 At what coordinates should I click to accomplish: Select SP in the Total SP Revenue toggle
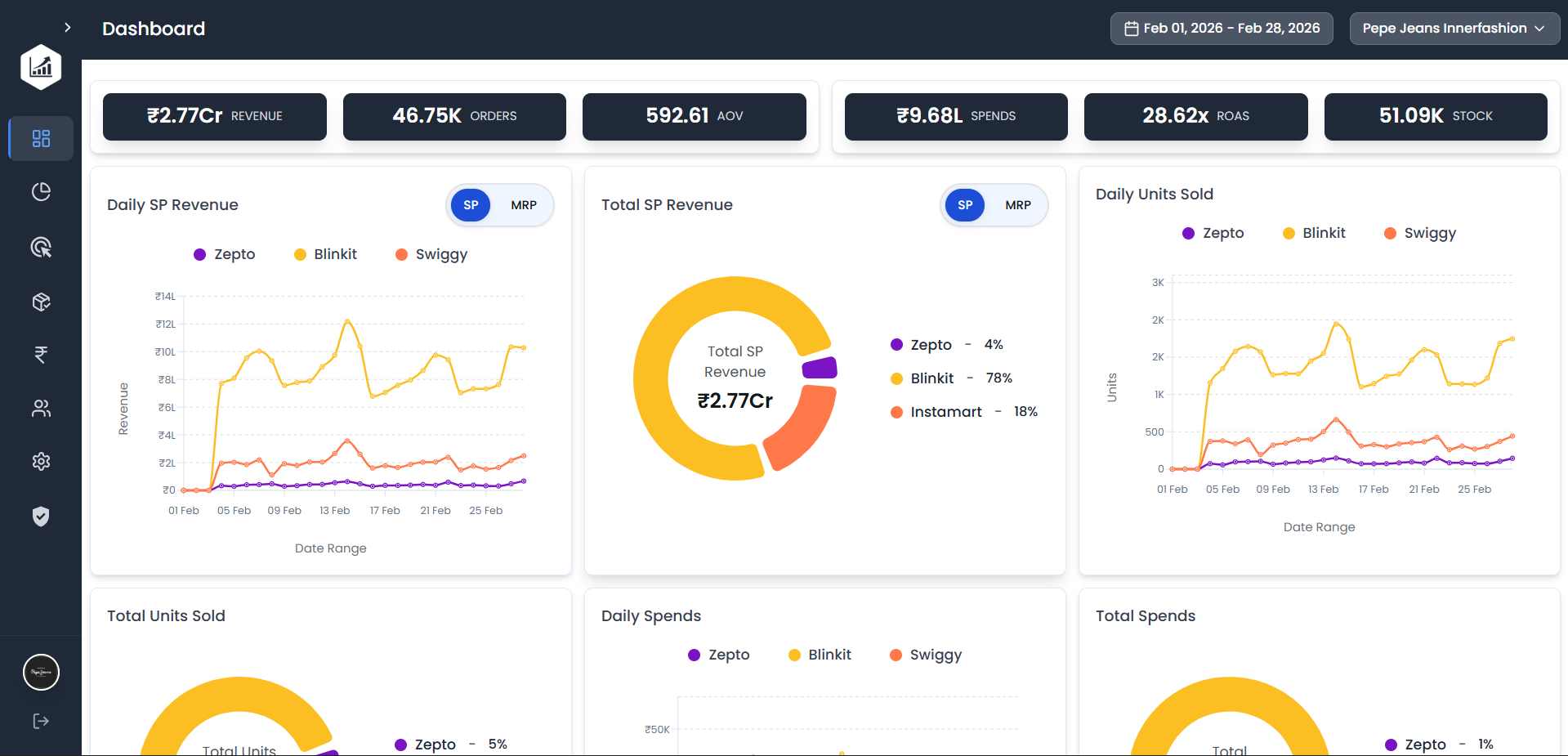pyautogui.click(x=965, y=205)
